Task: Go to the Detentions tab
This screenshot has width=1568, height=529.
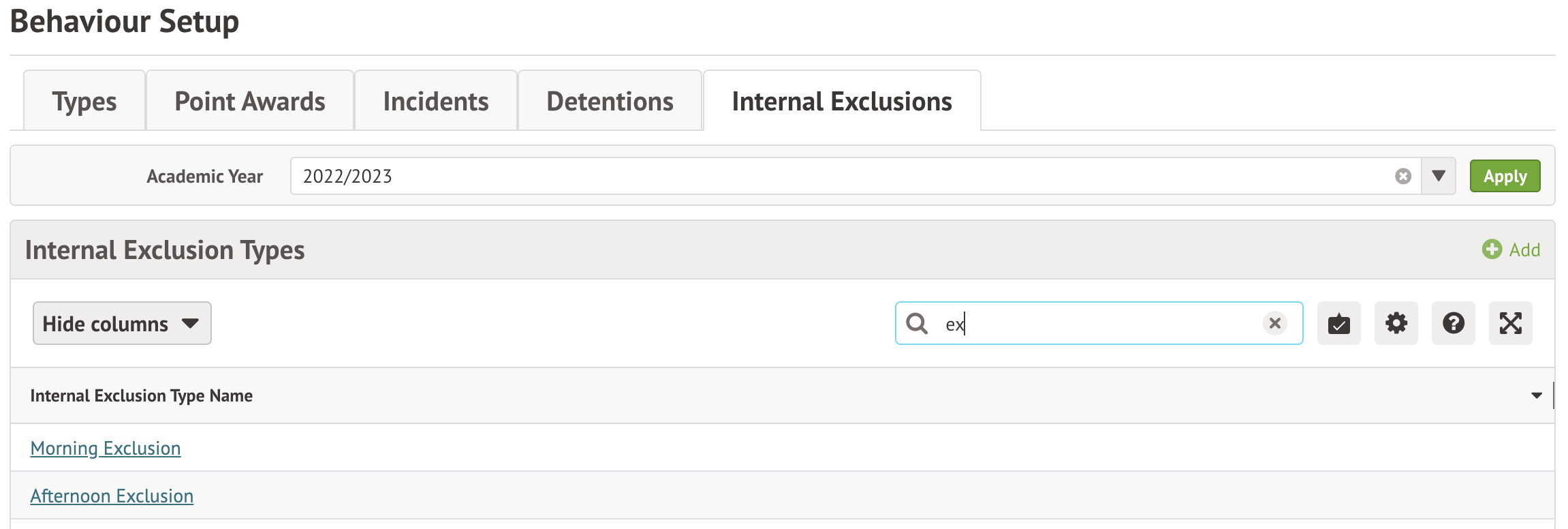Action: coord(610,102)
